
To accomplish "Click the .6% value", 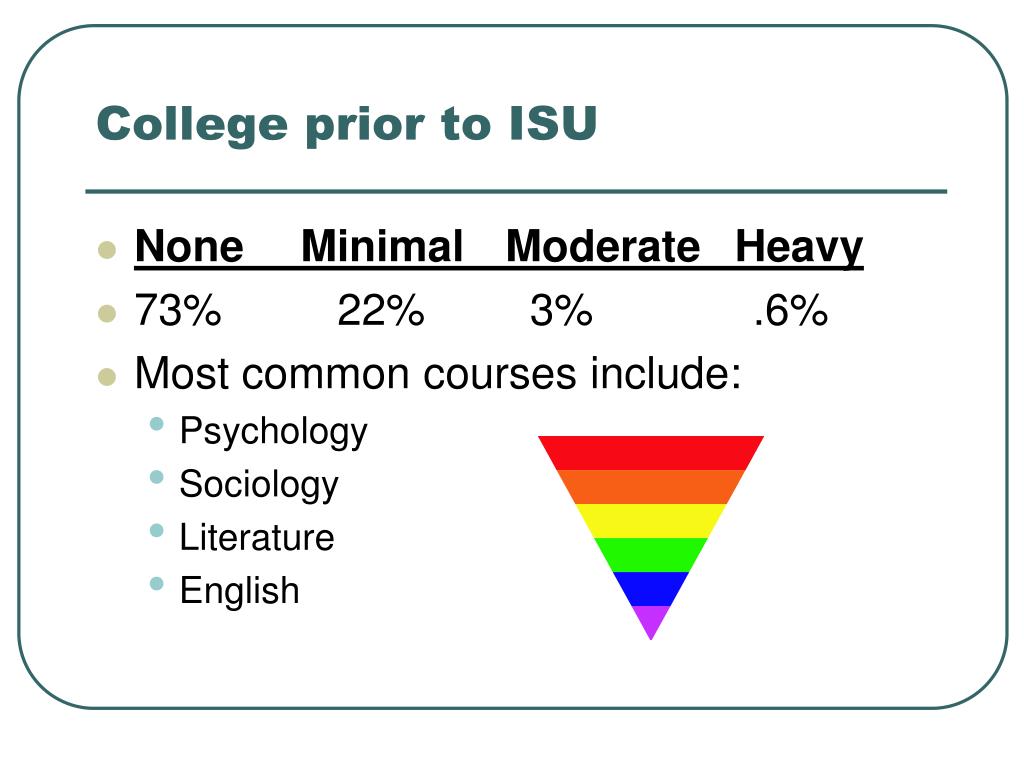I will click(x=790, y=310).
